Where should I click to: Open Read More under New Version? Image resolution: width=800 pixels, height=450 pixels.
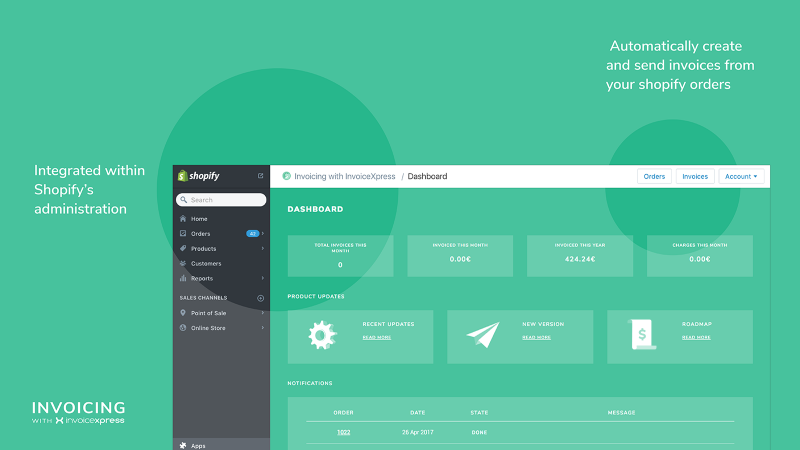pyautogui.click(x=536, y=337)
